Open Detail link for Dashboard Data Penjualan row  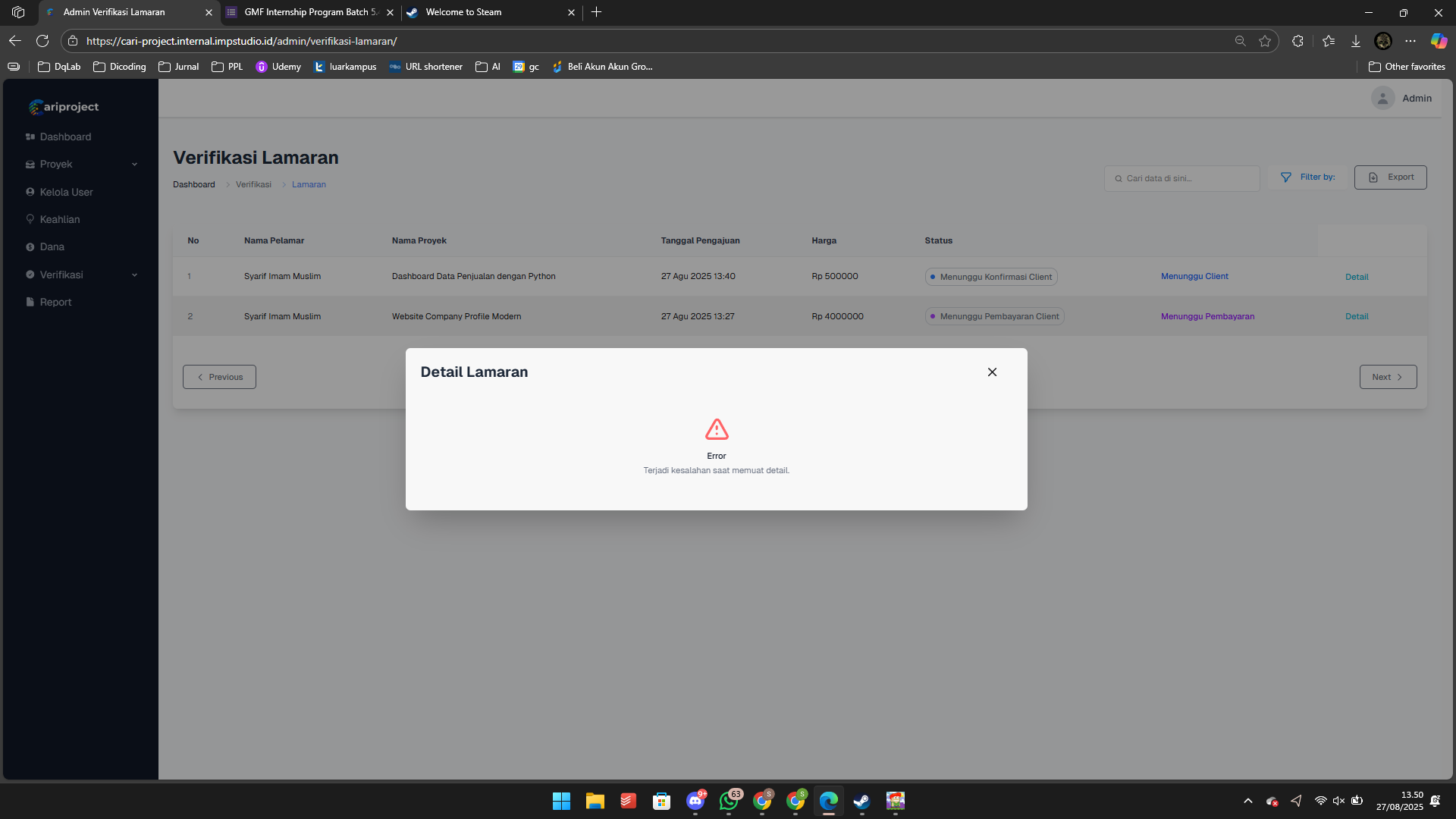click(1356, 277)
